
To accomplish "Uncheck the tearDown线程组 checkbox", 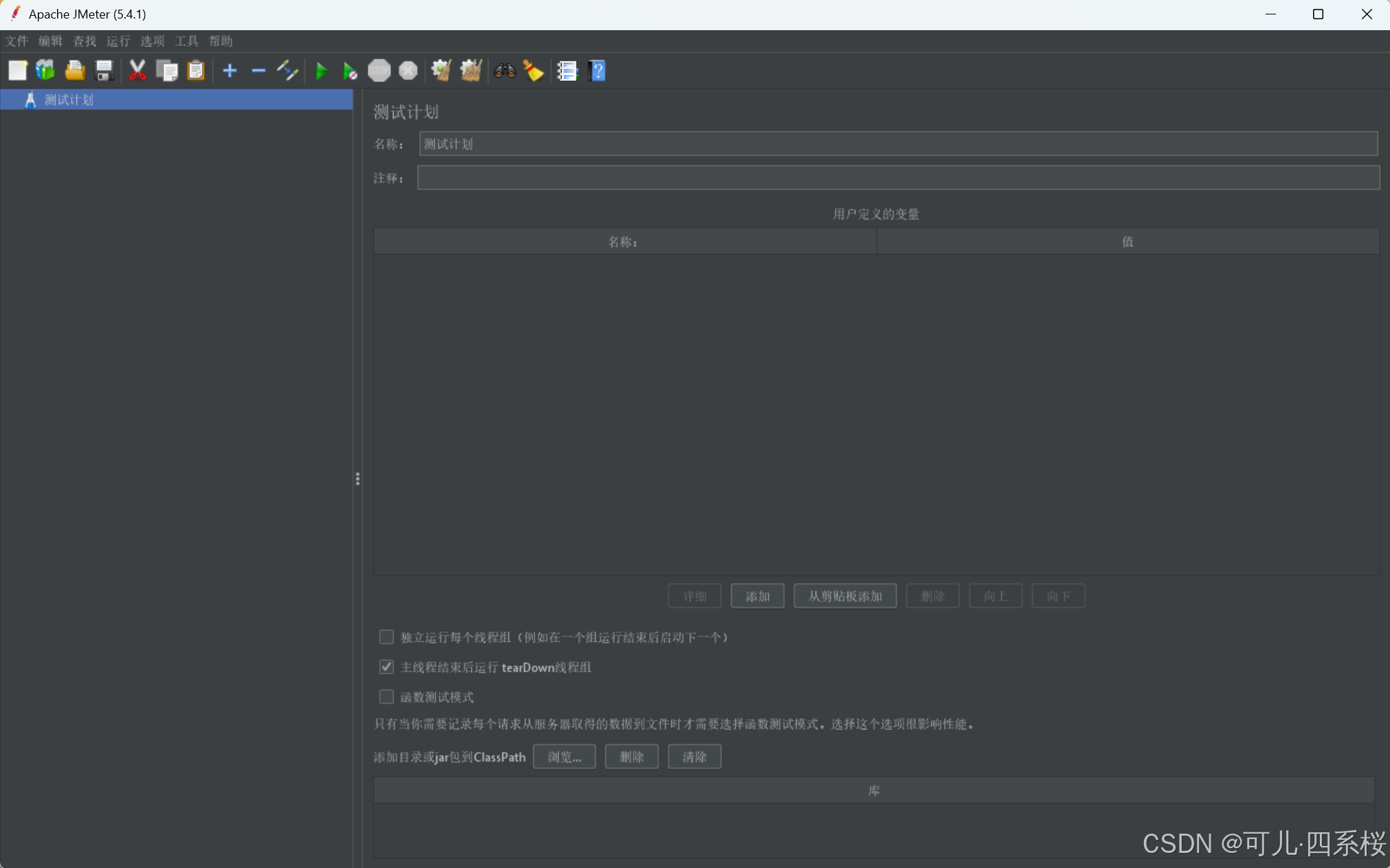I will point(387,667).
